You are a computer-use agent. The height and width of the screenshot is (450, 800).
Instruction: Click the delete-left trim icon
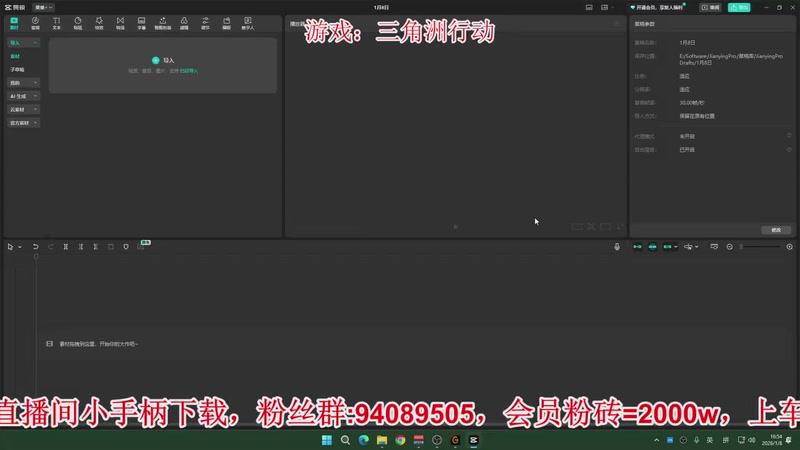81,247
